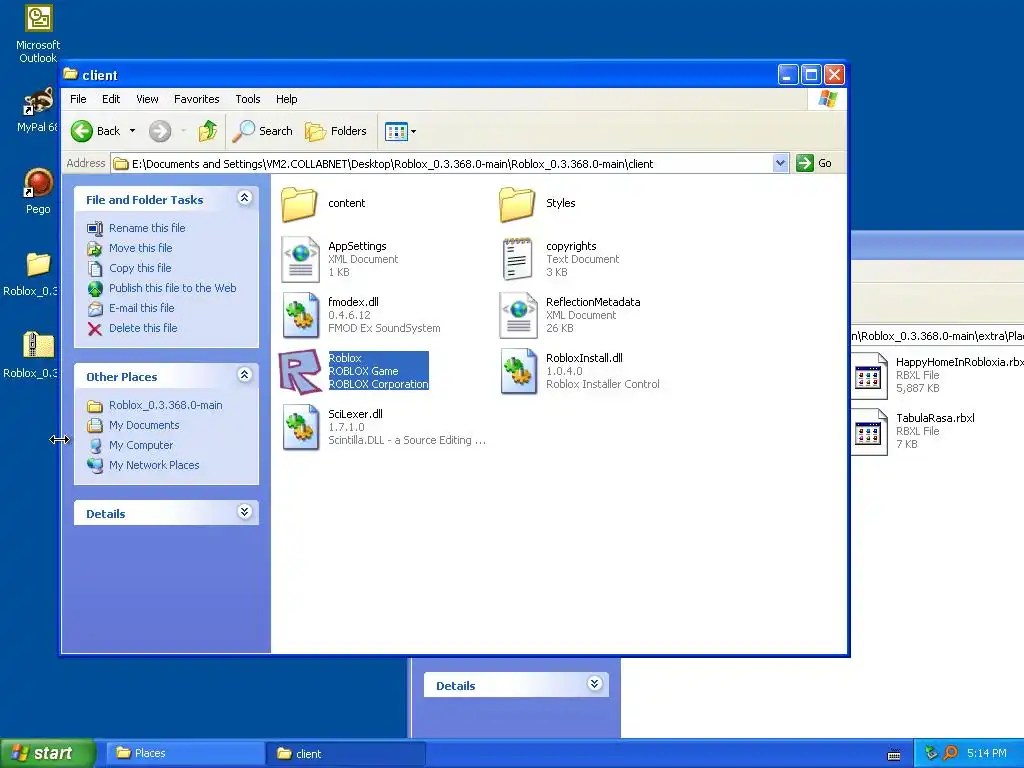Click Rename this file link
This screenshot has width=1024, height=768.
[147, 228]
